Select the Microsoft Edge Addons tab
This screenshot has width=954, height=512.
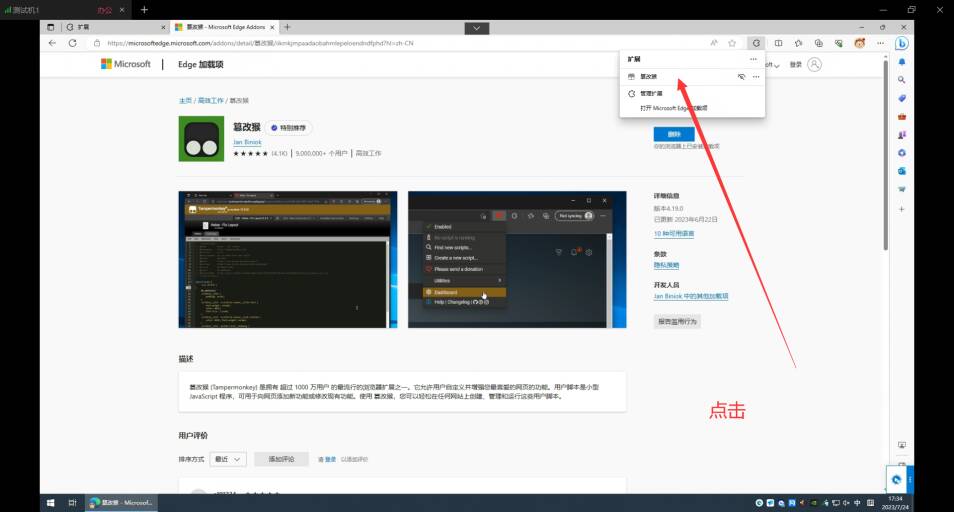(224, 27)
